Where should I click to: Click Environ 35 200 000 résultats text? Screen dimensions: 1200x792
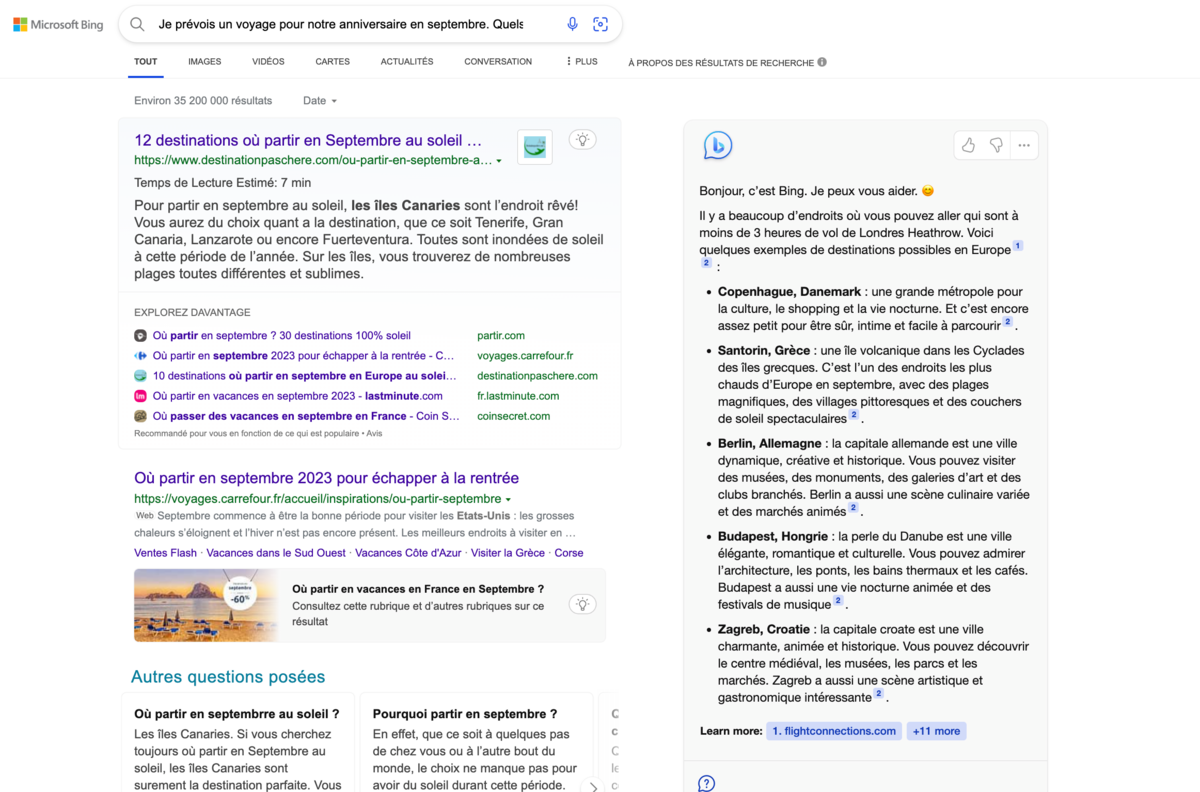pyautogui.click(x=203, y=101)
